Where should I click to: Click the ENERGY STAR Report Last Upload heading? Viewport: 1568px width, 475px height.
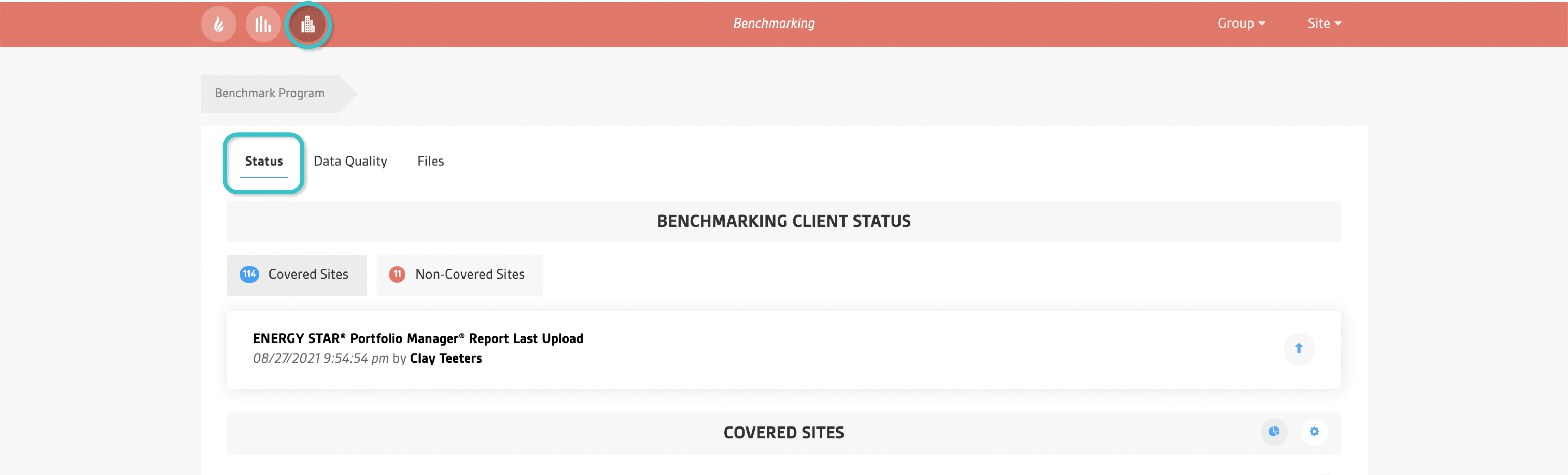[x=418, y=339]
